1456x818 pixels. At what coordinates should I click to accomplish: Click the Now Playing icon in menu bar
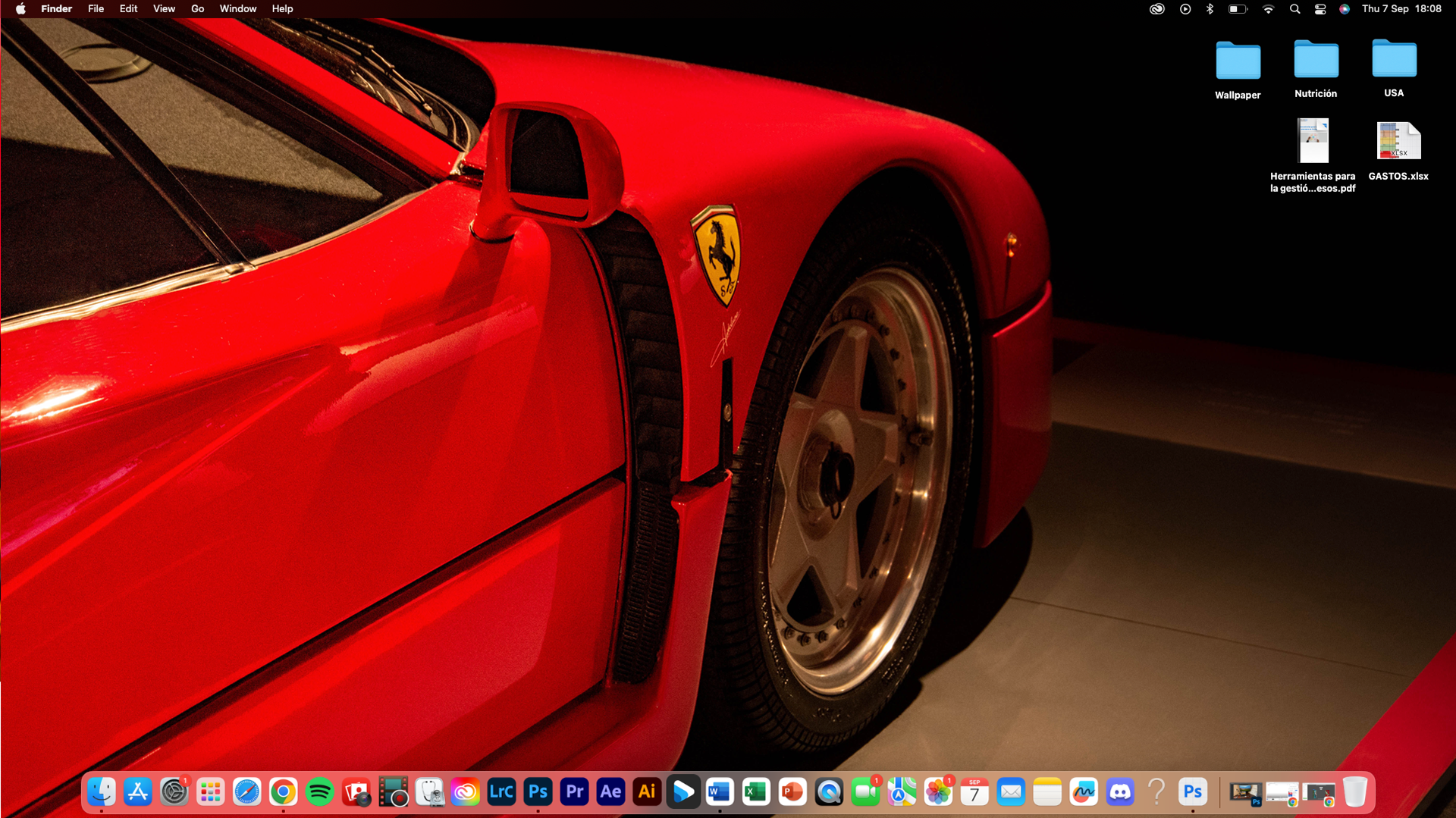tap(1185, 9)
